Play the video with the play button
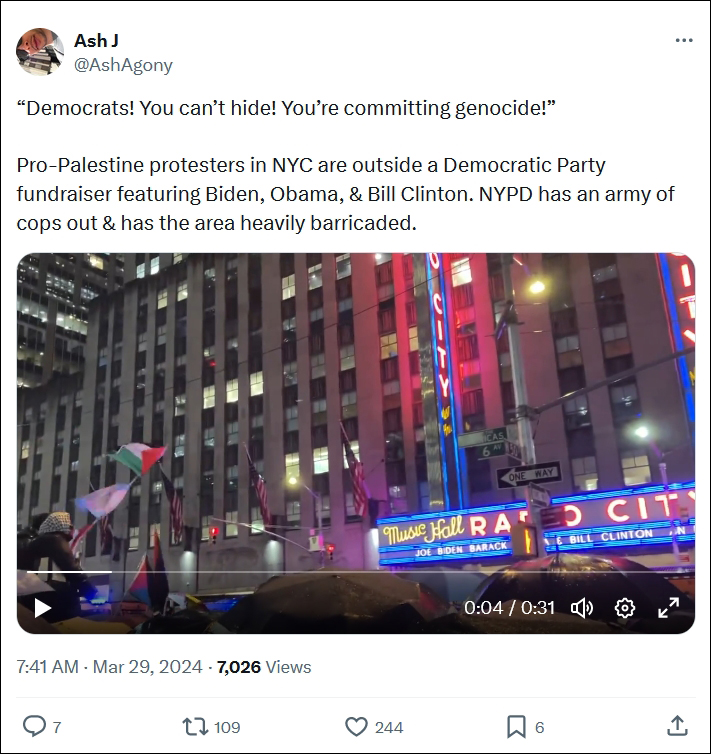 42,608
